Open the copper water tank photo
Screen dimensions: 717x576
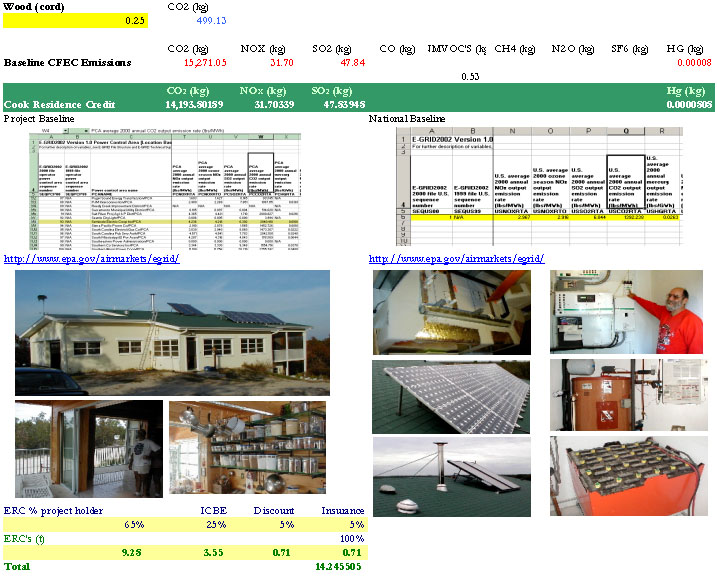[x=628, y=395]
